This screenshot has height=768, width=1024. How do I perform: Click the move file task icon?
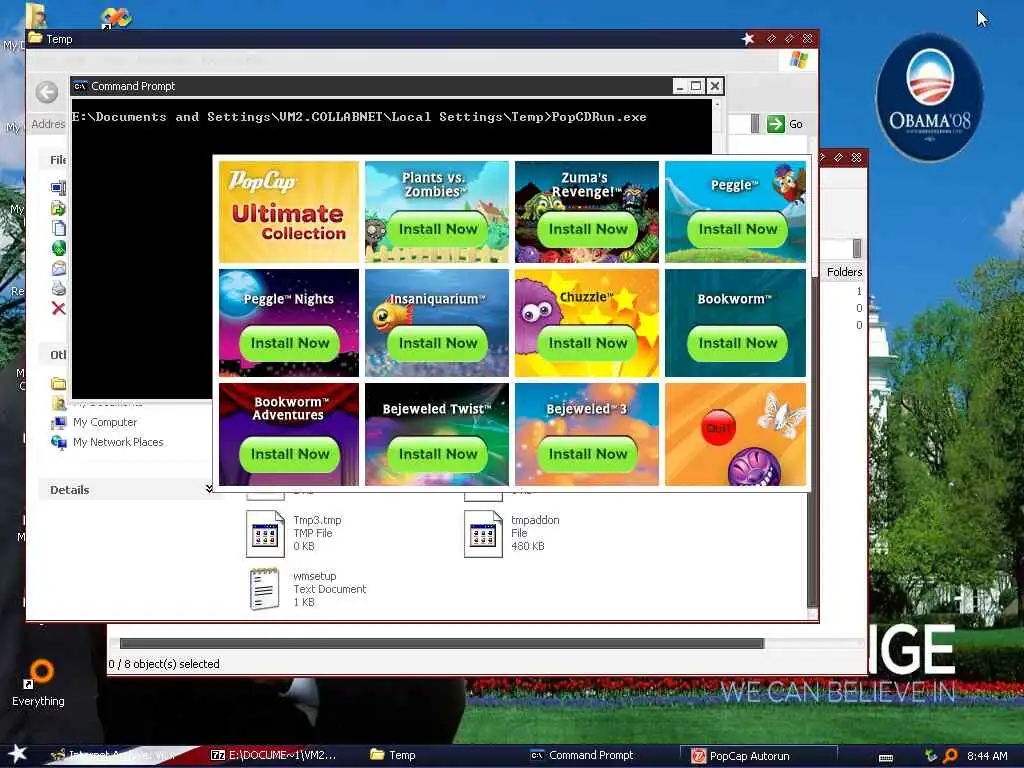(x=59, y=208)
